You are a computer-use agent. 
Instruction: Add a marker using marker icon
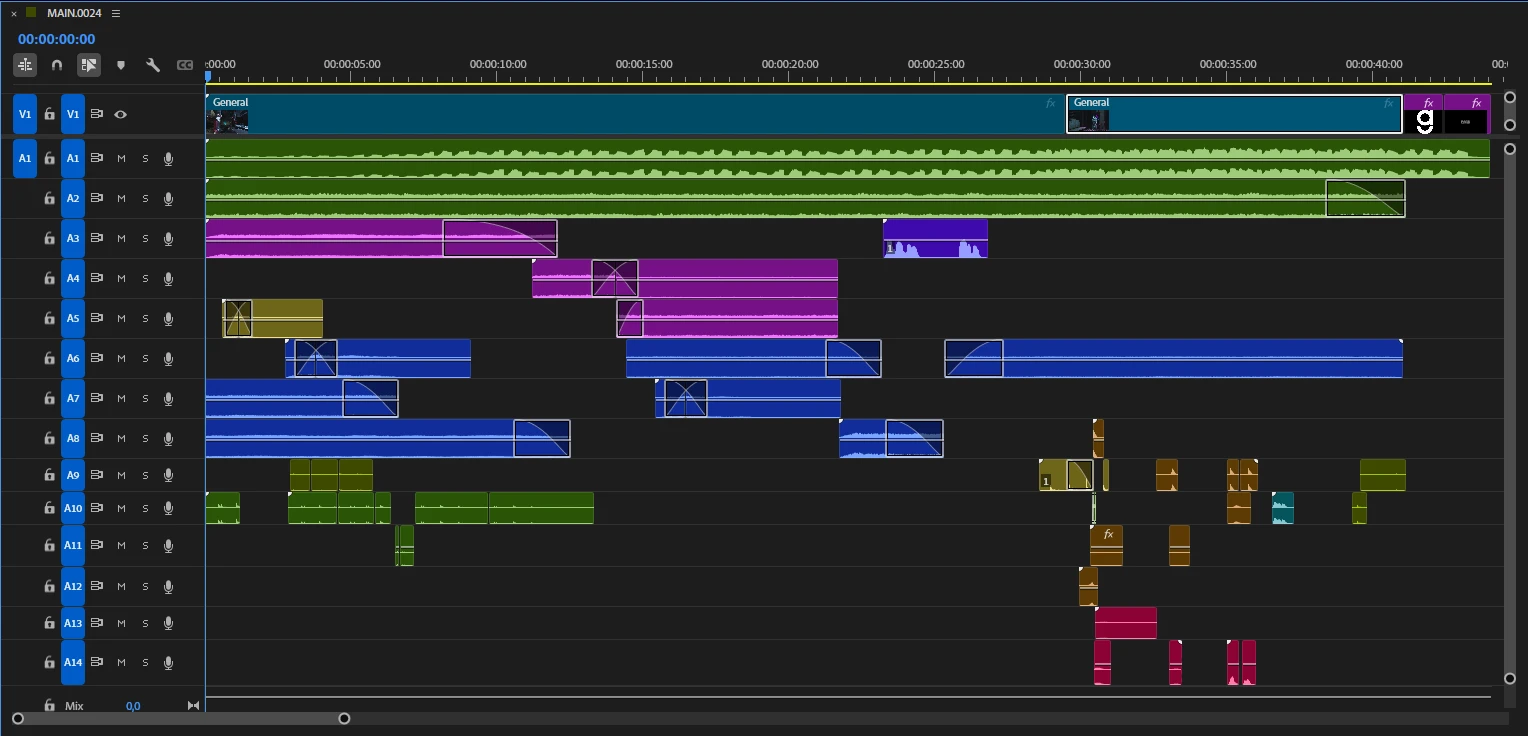coord(121,65)
